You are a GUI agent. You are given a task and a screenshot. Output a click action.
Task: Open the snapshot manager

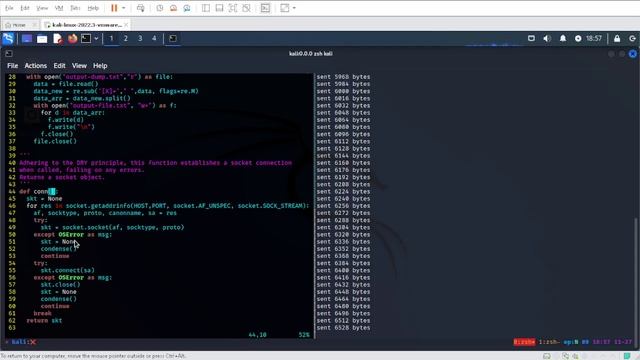[x=187, y=8]
